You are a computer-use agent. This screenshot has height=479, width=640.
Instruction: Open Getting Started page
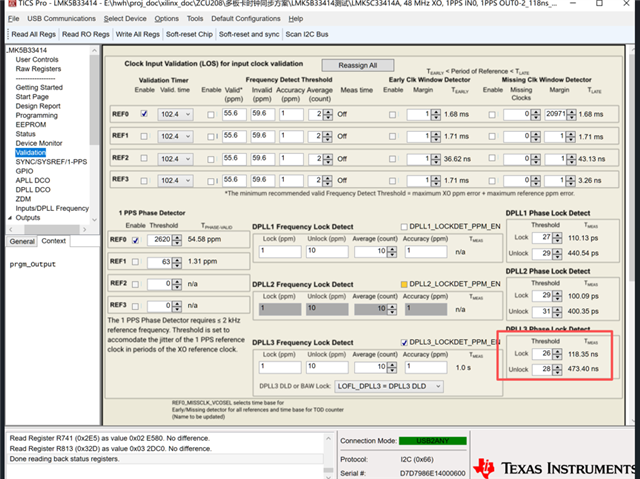pos(39,87)
